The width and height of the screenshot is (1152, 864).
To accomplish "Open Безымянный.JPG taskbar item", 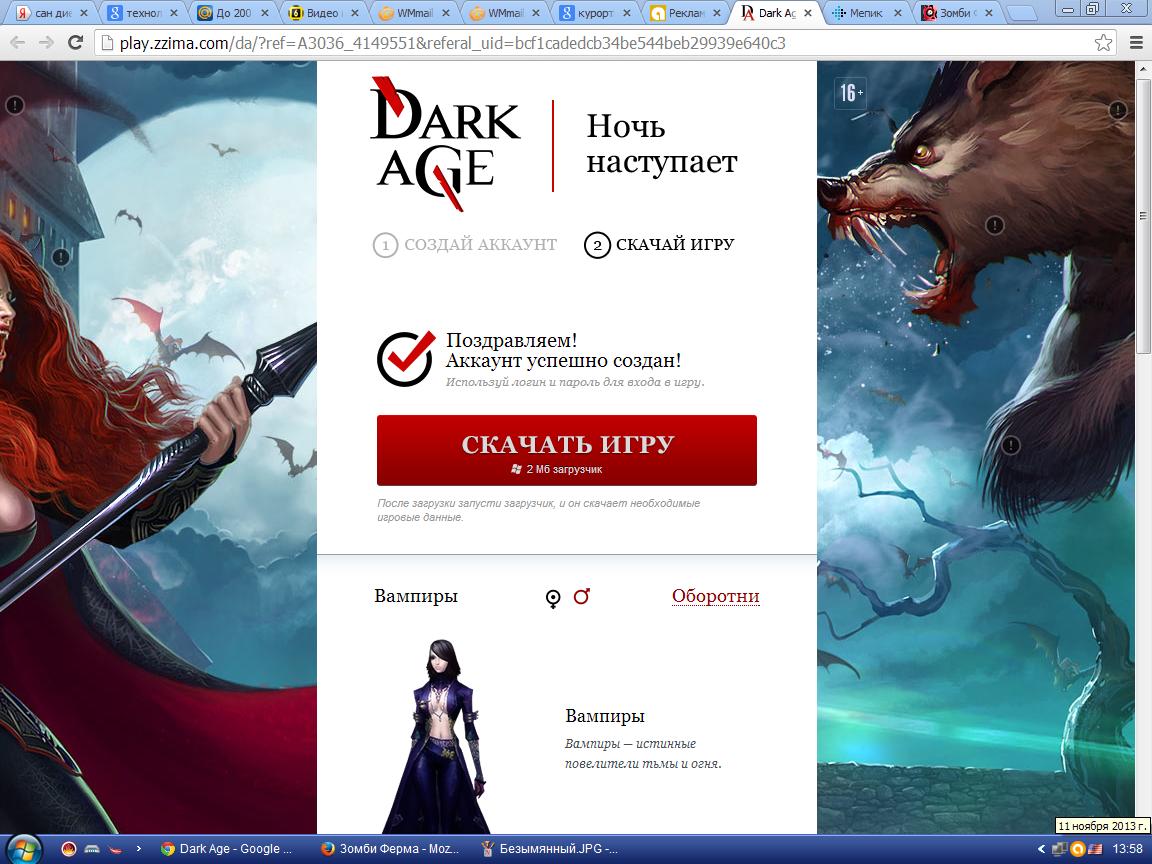I will [550, 849].
